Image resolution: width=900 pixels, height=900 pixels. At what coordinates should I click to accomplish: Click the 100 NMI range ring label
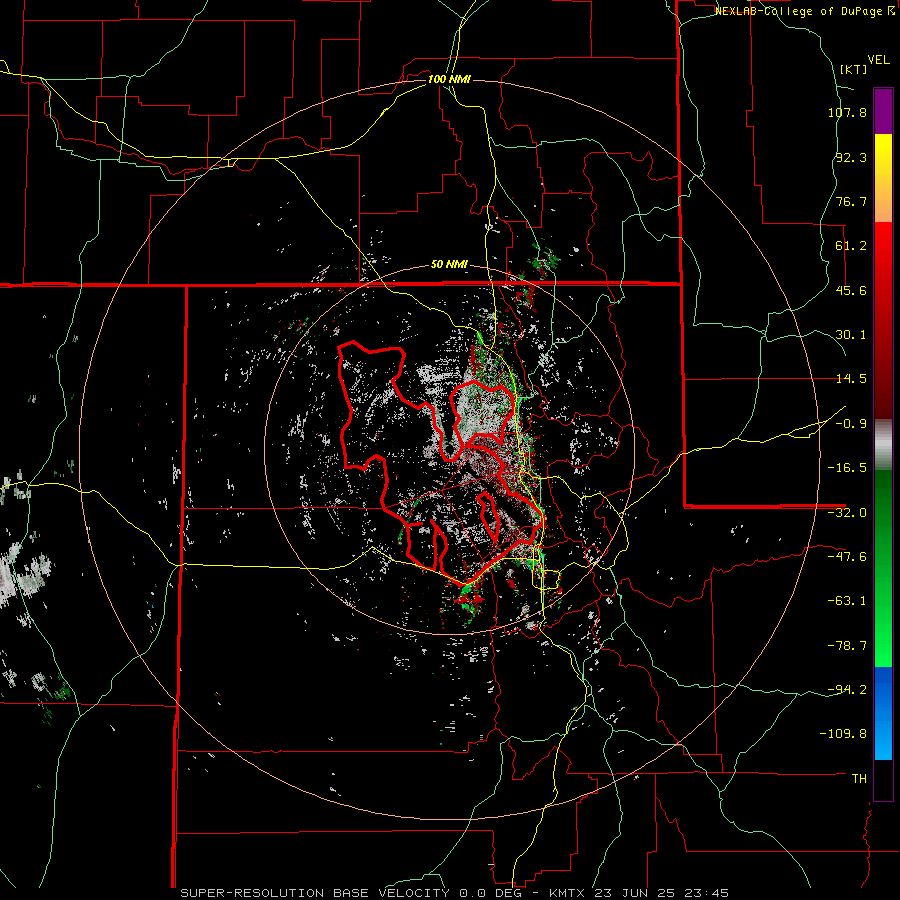tap(449, 79)
